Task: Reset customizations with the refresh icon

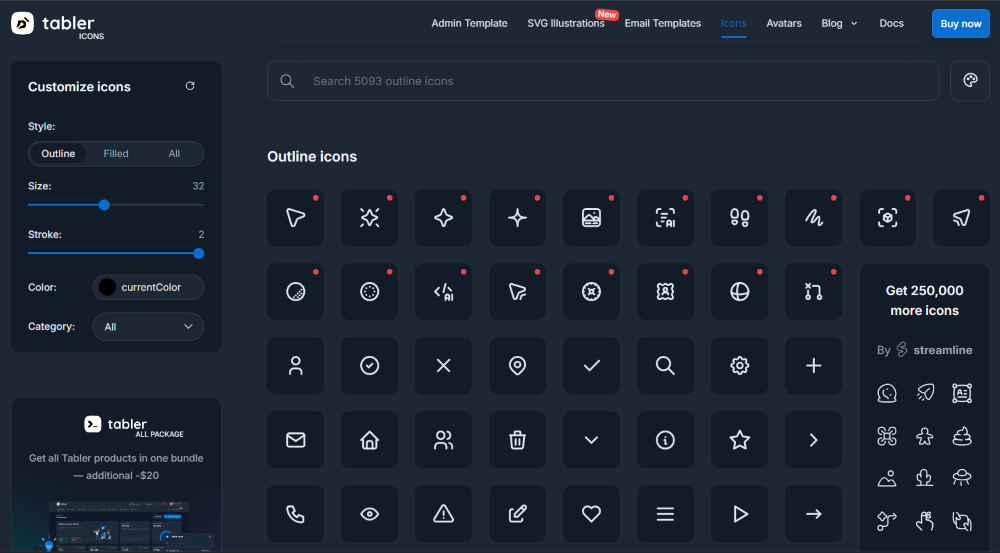Action: tap(190, 86)
